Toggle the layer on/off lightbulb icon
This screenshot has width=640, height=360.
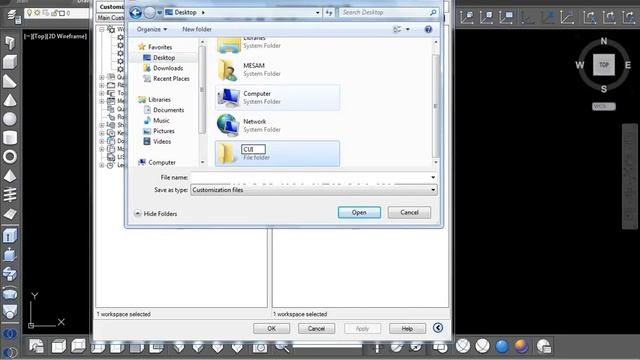pos(29,13)
